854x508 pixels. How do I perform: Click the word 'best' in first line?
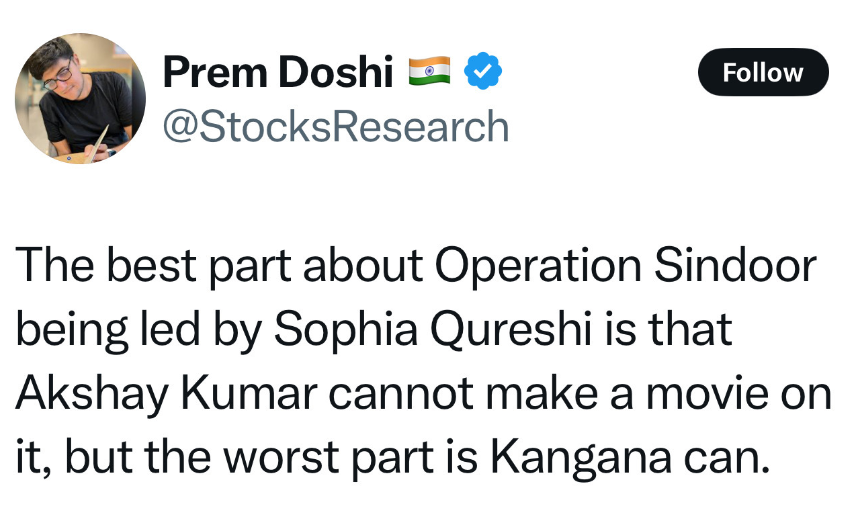(151, 265)
